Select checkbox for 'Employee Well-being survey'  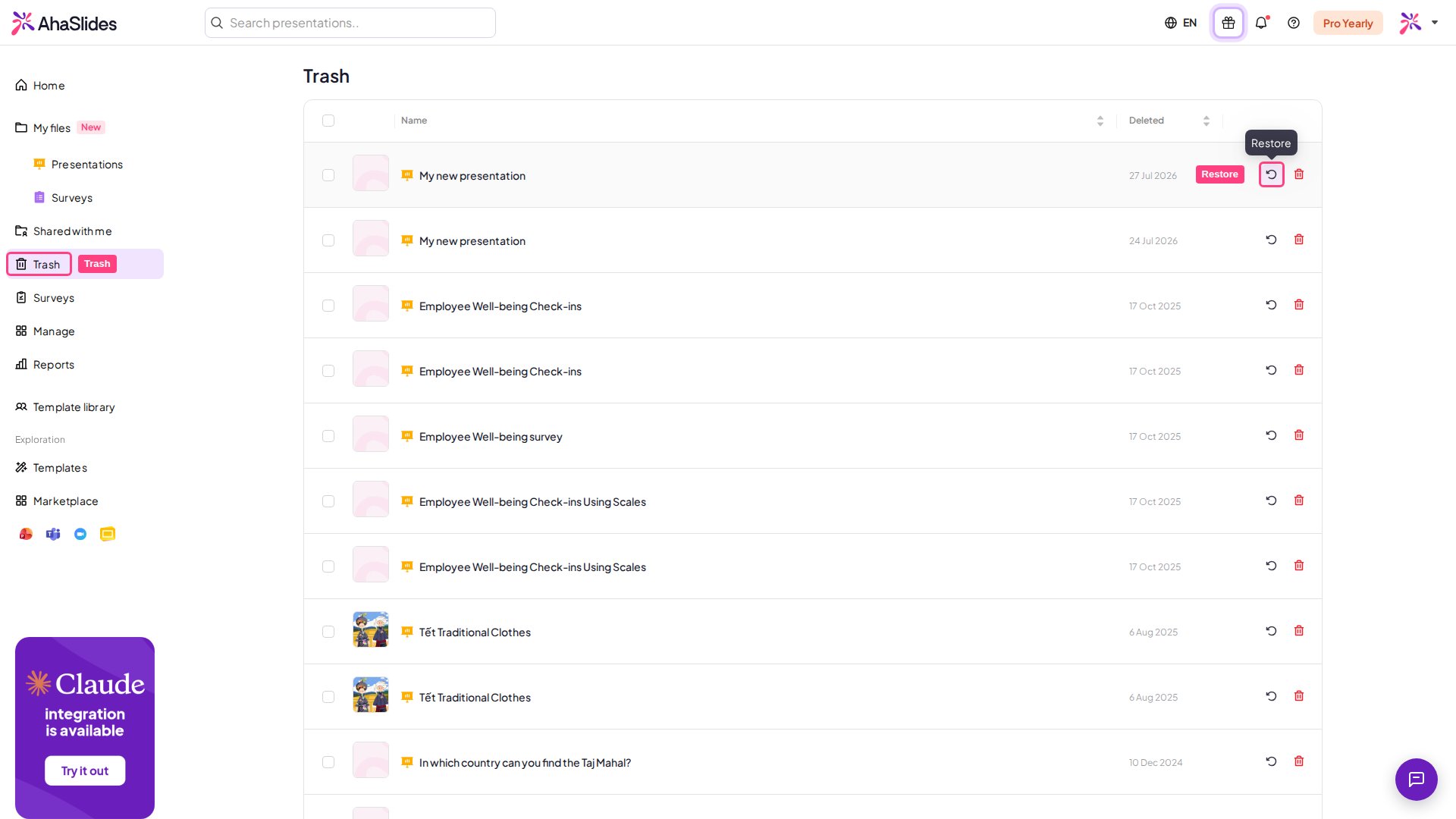(328, 436)
